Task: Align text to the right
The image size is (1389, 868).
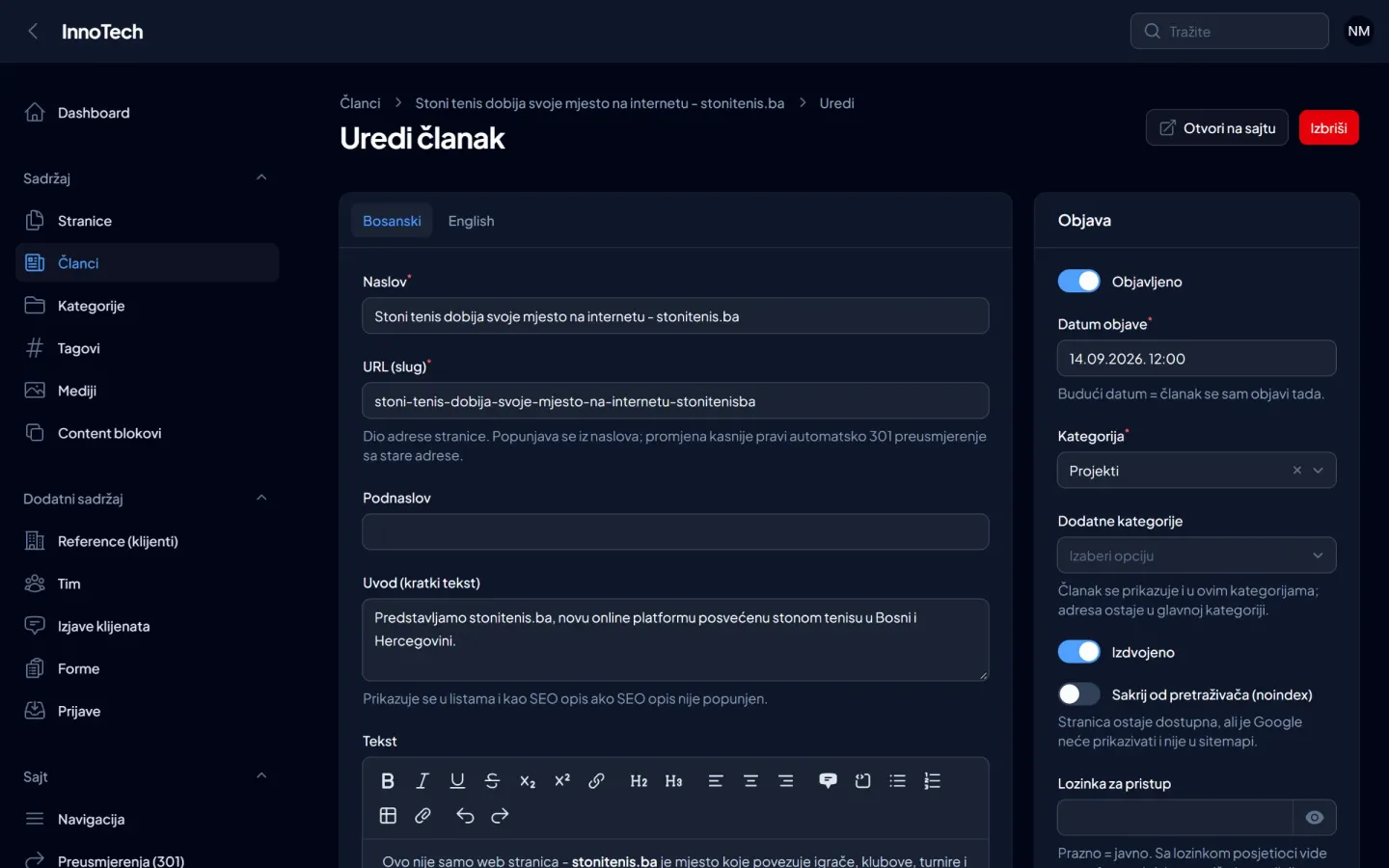Action: coord(786,781)
